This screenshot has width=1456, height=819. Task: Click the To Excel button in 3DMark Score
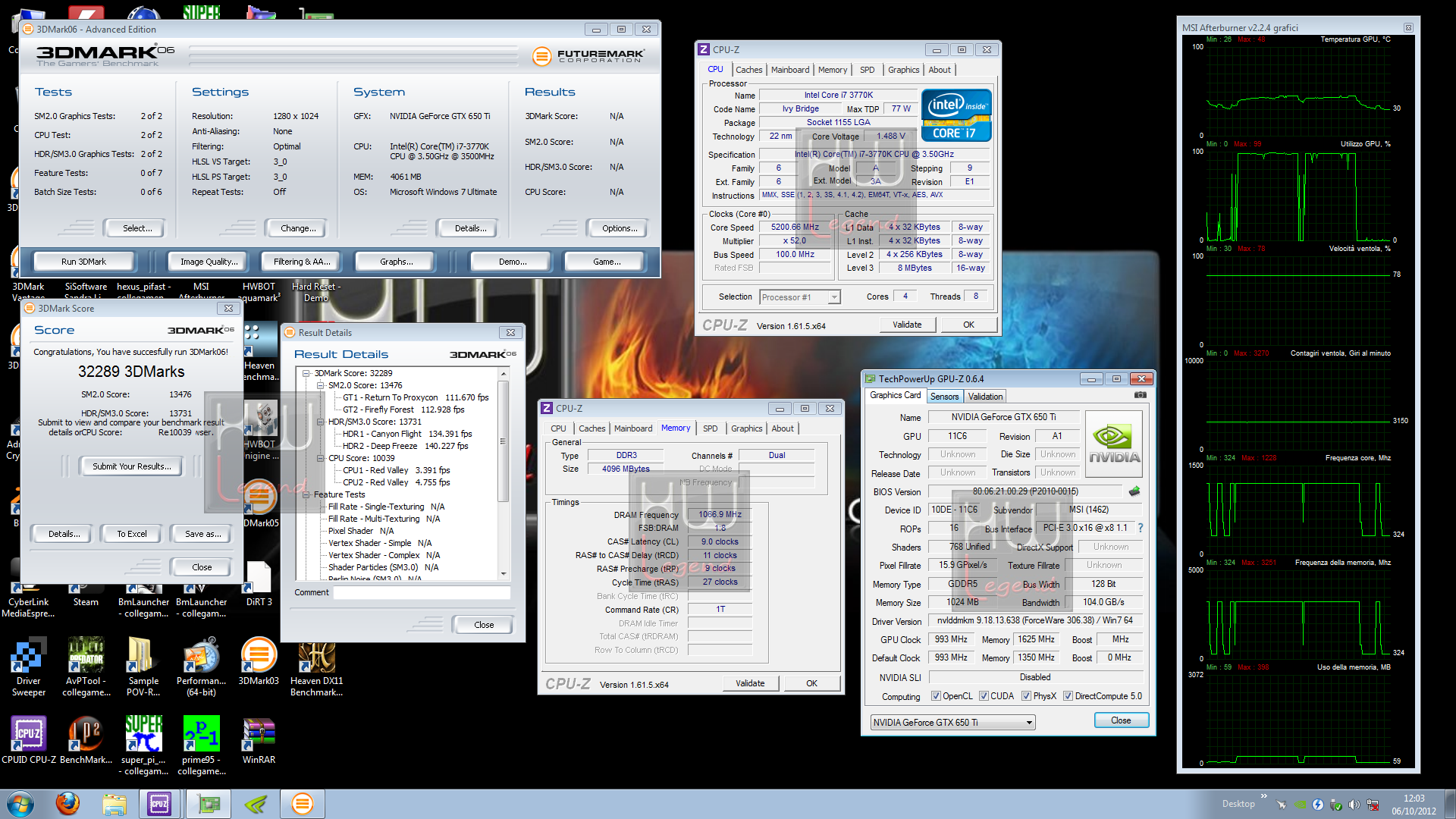pos(132,534)
